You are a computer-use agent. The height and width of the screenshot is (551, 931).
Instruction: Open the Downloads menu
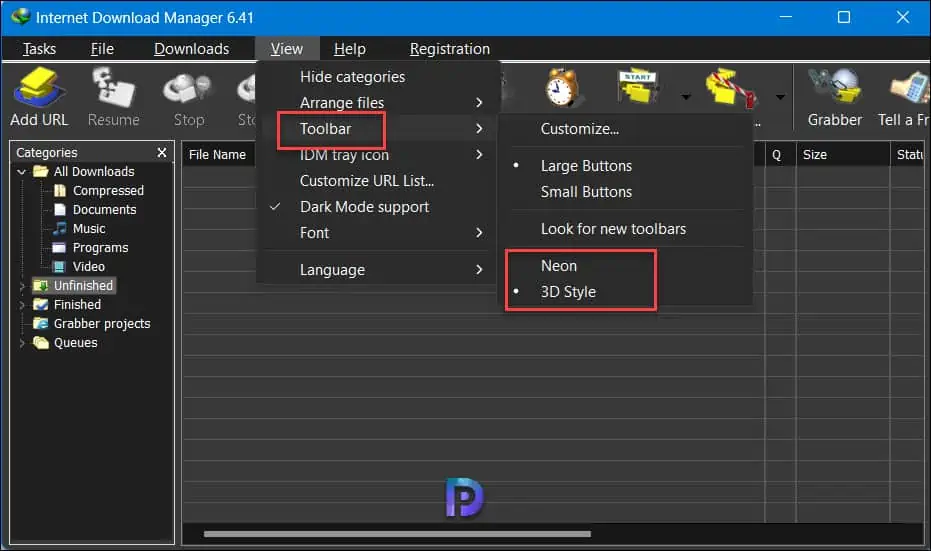pyautogui.click(x=191, y=49)
